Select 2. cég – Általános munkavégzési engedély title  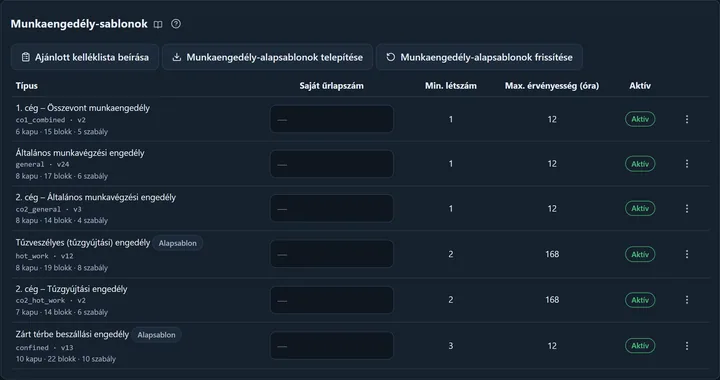(96, 197)
